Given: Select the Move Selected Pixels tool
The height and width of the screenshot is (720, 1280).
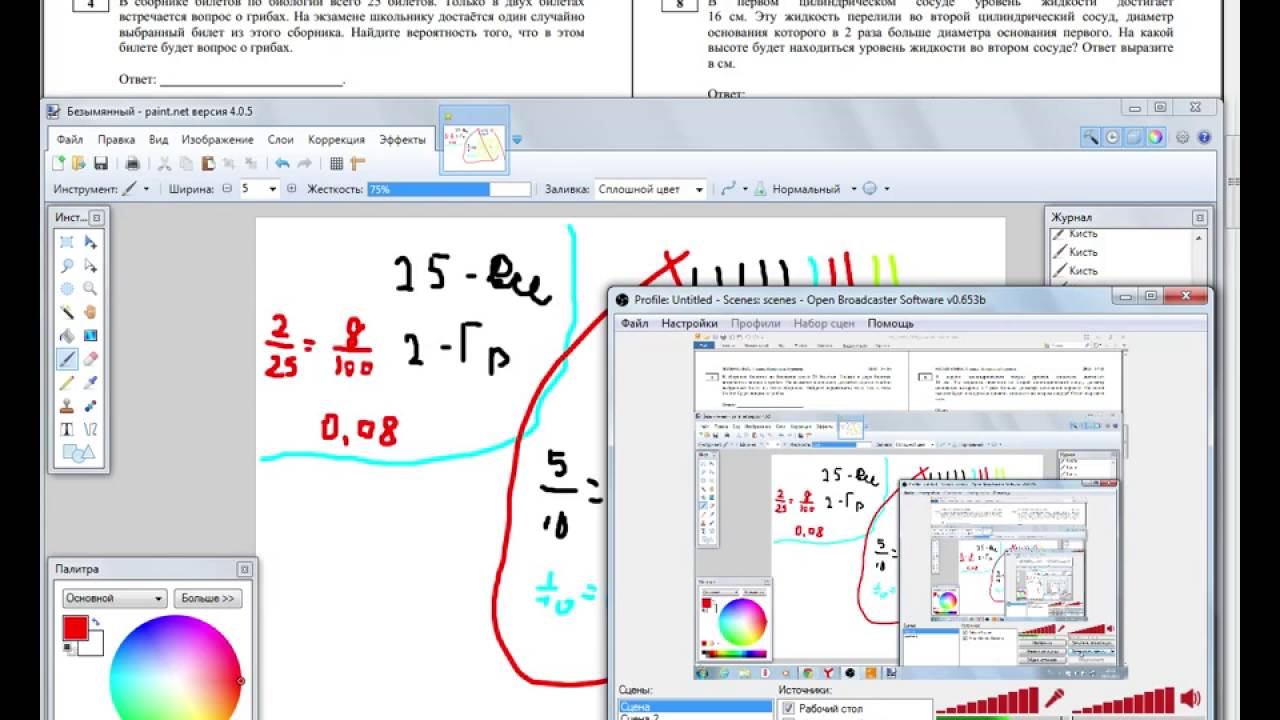Looking at the screenshot, I should click(91, 242).
